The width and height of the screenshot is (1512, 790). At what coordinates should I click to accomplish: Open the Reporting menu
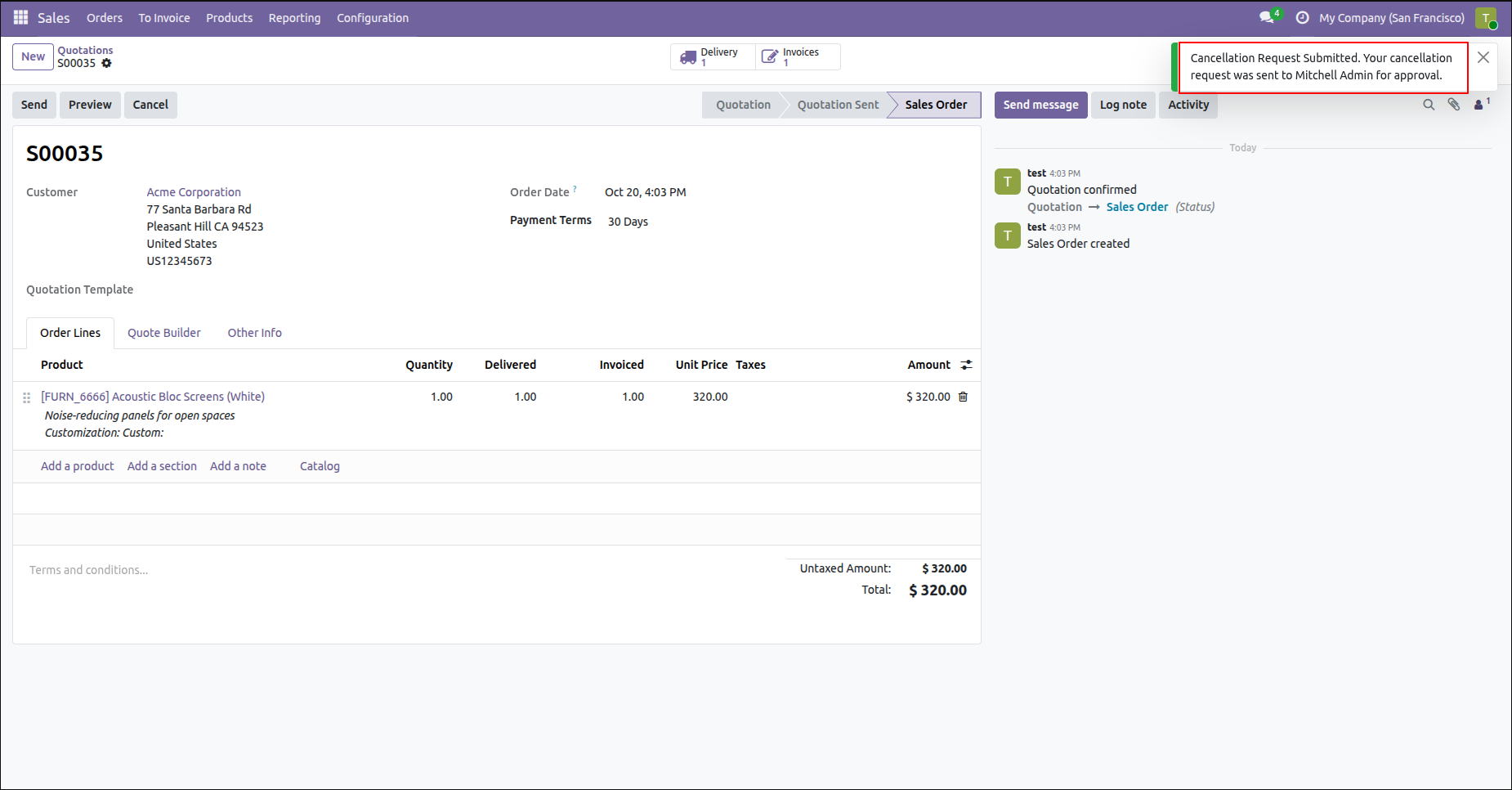pos(294,18)
